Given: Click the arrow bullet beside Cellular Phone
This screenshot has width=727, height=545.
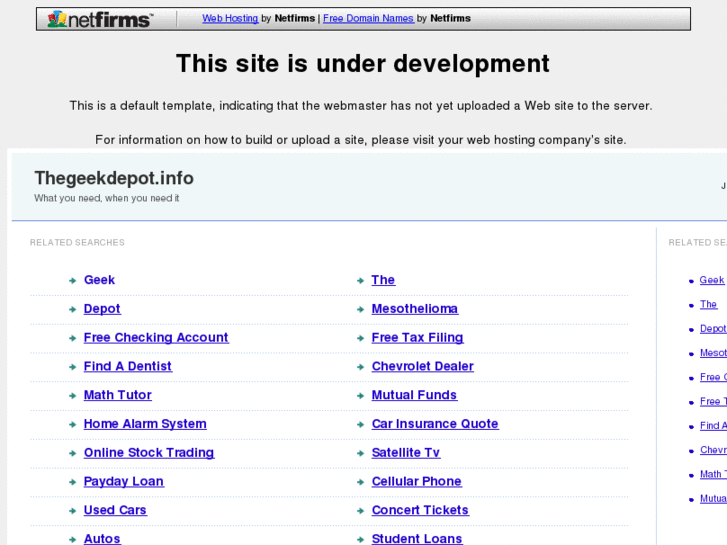Looking at the screenshot, I should 360,482.
